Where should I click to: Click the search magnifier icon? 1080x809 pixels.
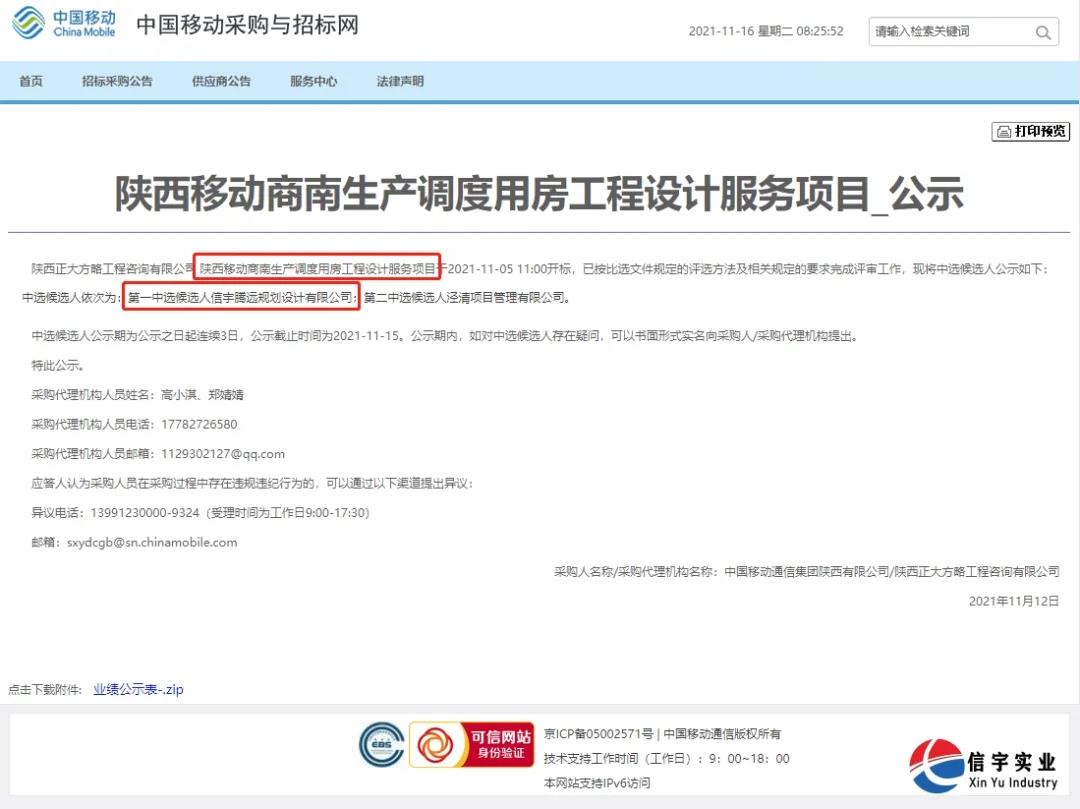click(1044, 31)
